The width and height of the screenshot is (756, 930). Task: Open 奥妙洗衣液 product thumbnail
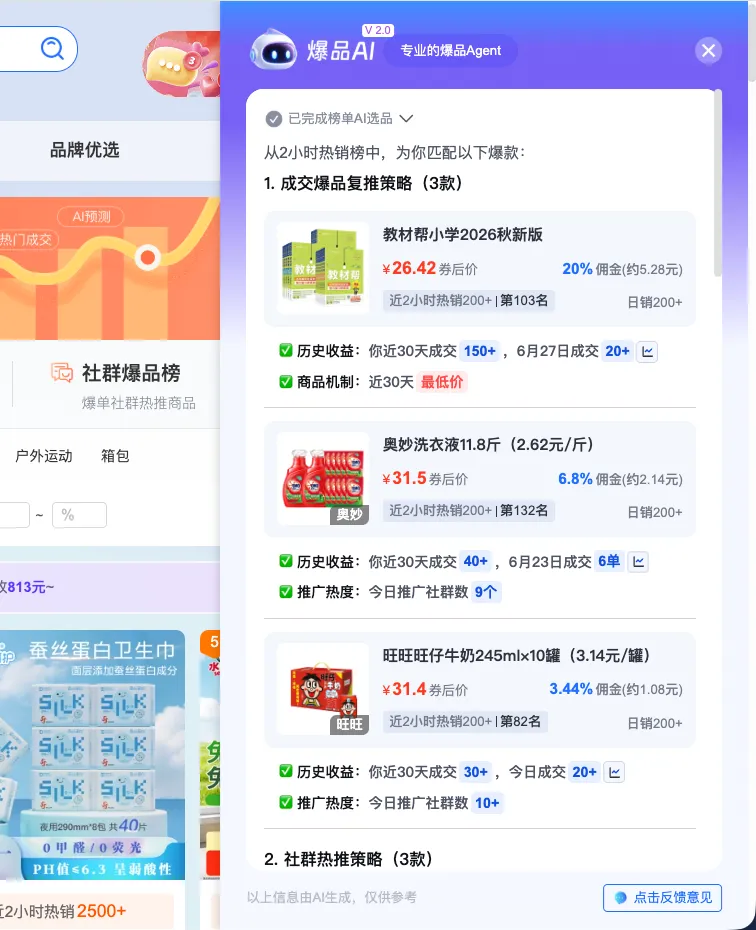pos(323,479)
